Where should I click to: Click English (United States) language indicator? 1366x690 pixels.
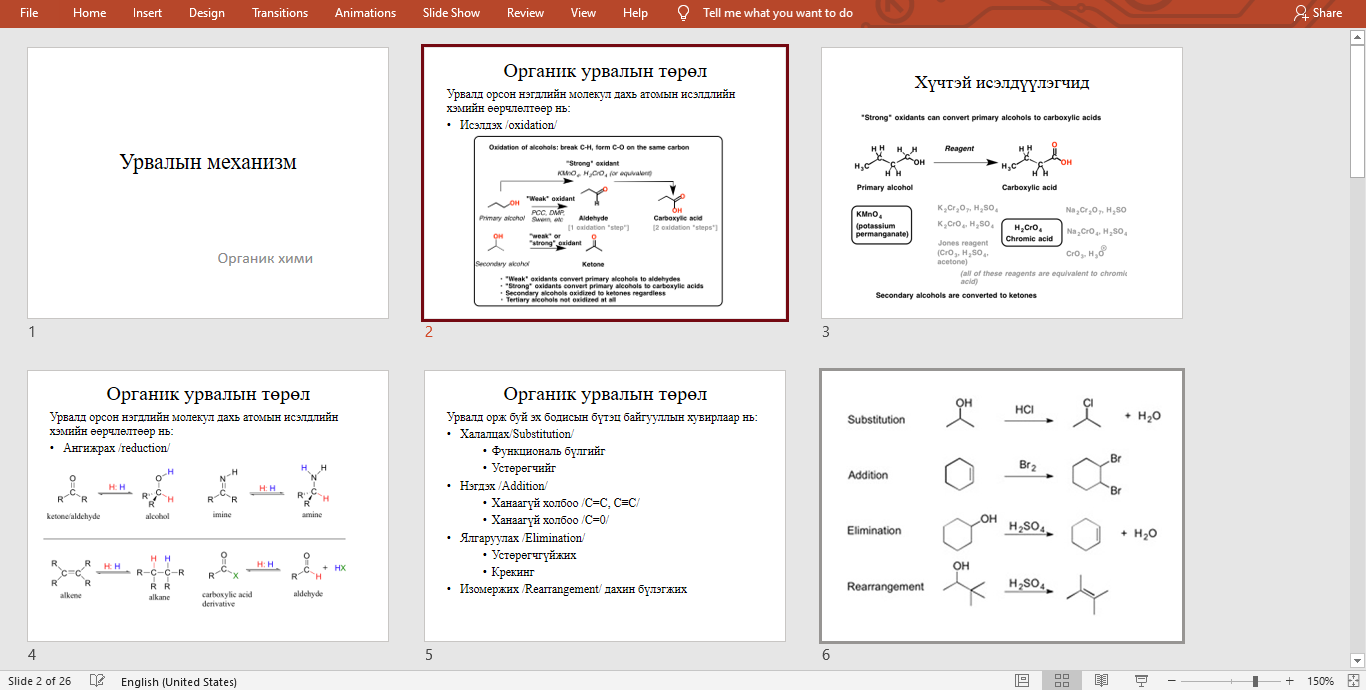(179, 681)
